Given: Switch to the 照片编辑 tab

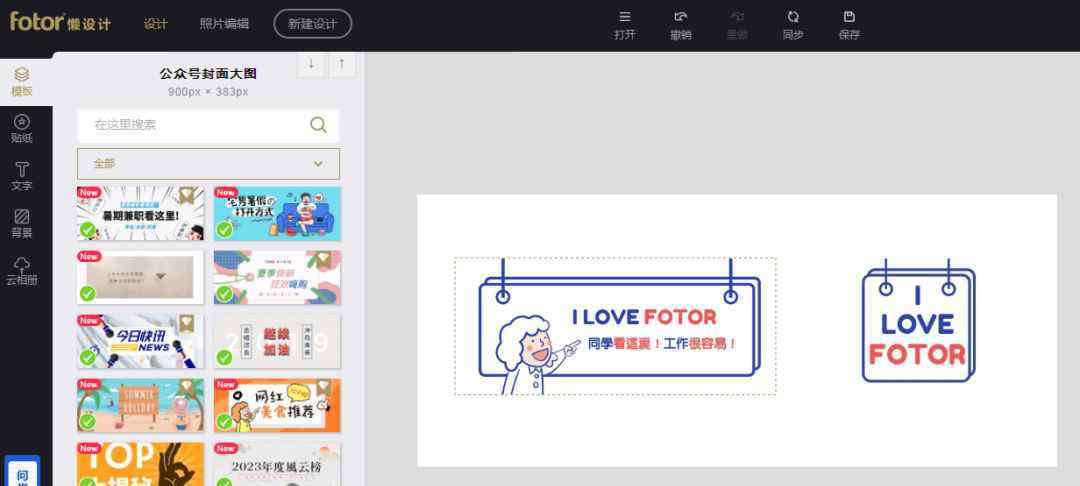Looking at the screenshot, I should click(x=224, y=23).
